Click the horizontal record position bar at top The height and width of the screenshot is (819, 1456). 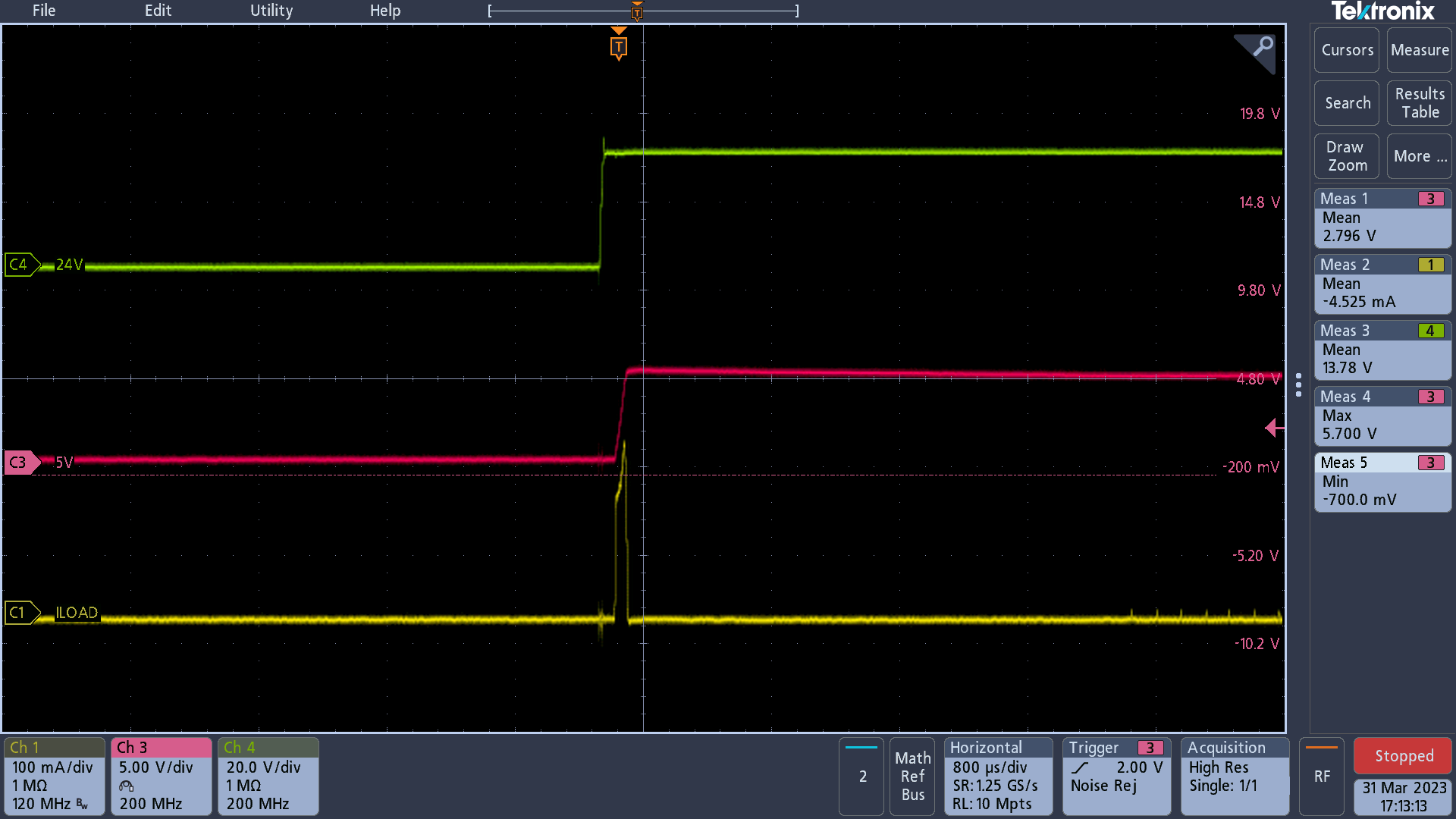point(643,11)
